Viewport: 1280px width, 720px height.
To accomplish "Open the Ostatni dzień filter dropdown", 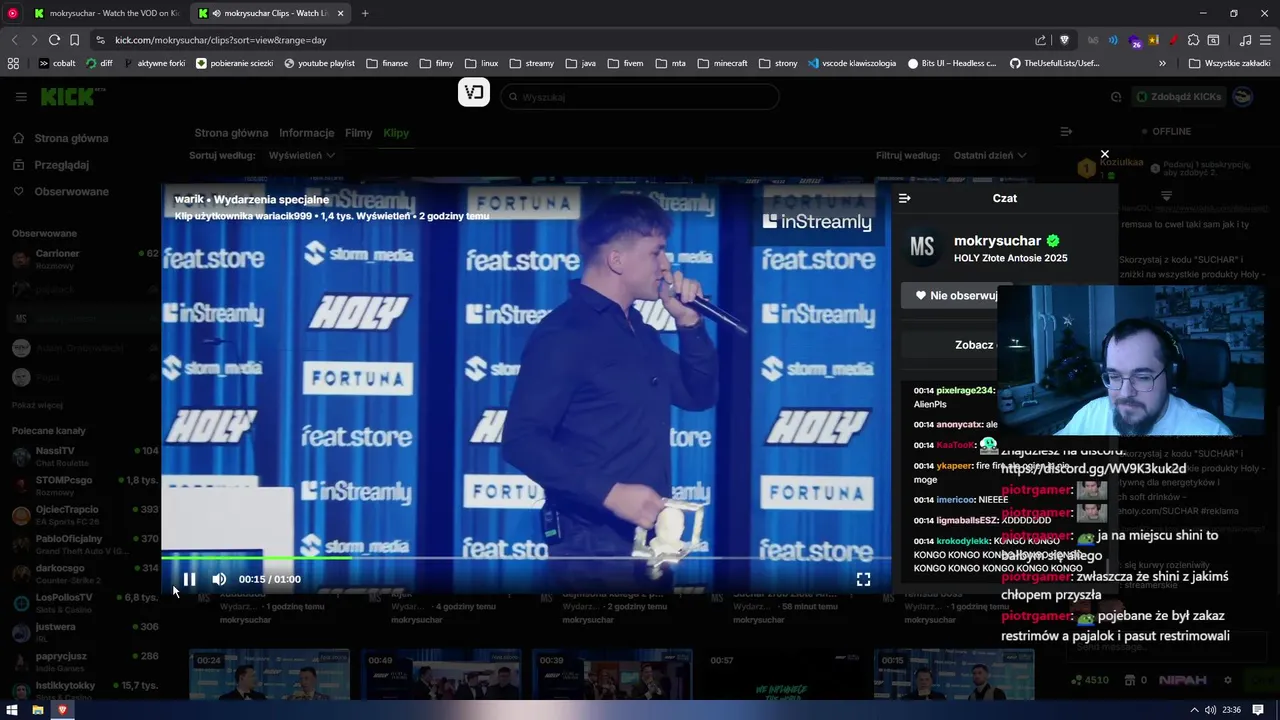I will 989,155.
